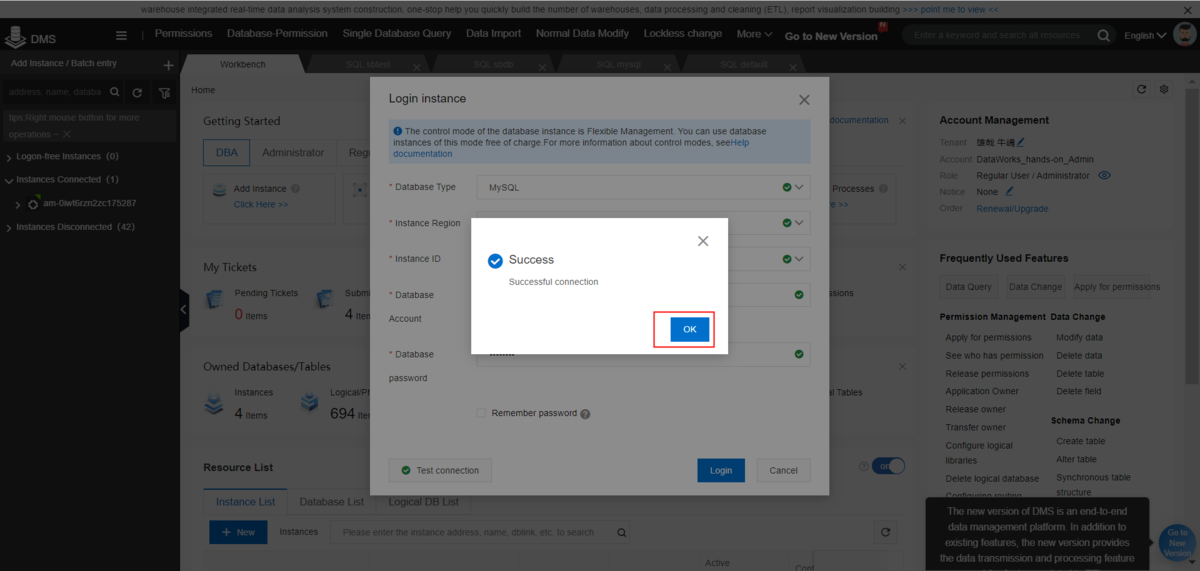Click the New instance button
Image resolution: width=1200 pixels, height=571 pixels.
[238, 532]
